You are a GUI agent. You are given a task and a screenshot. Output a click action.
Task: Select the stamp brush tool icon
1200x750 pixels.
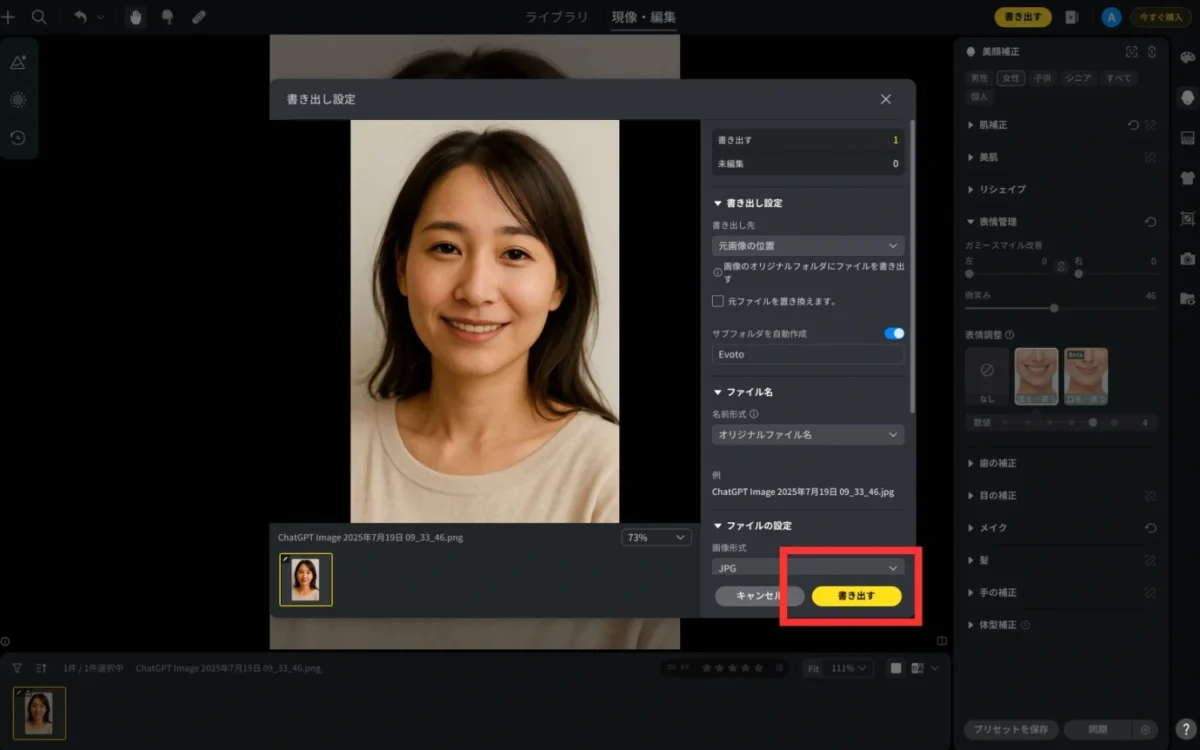(167, 17)
